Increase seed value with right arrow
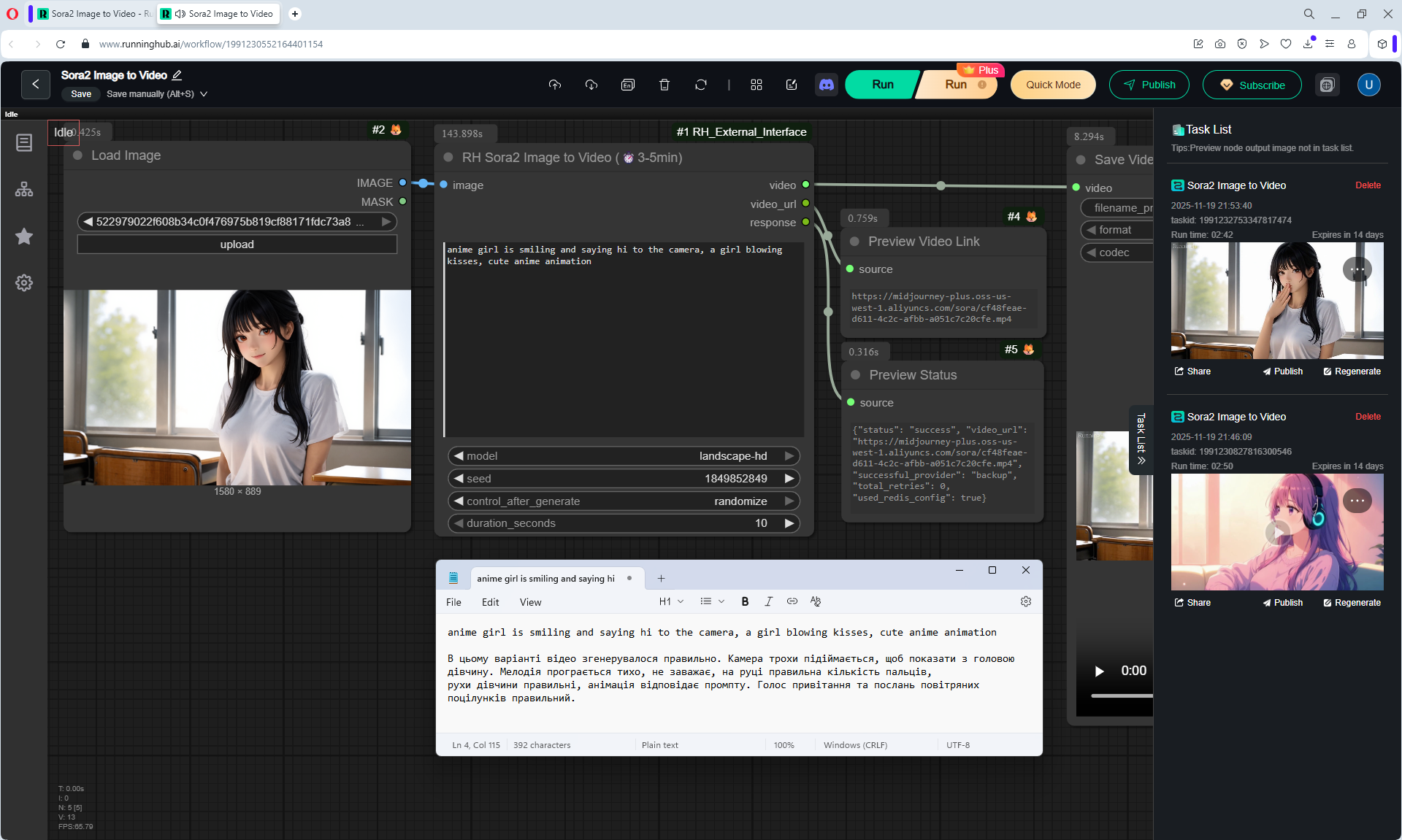1402x840 pixels. [x=789, y=479]
